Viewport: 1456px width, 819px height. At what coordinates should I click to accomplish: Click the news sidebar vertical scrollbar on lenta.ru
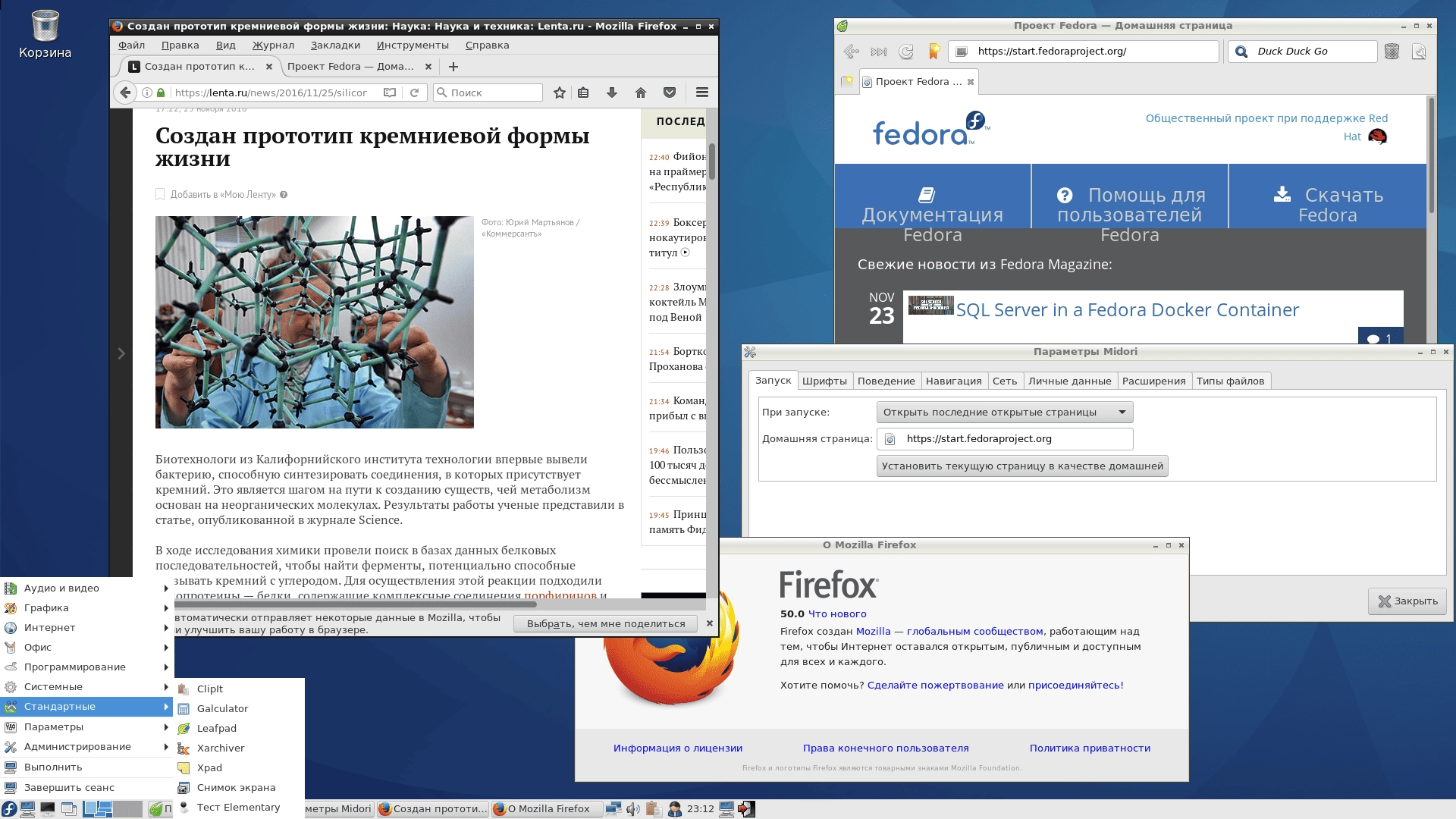(711, 161)
